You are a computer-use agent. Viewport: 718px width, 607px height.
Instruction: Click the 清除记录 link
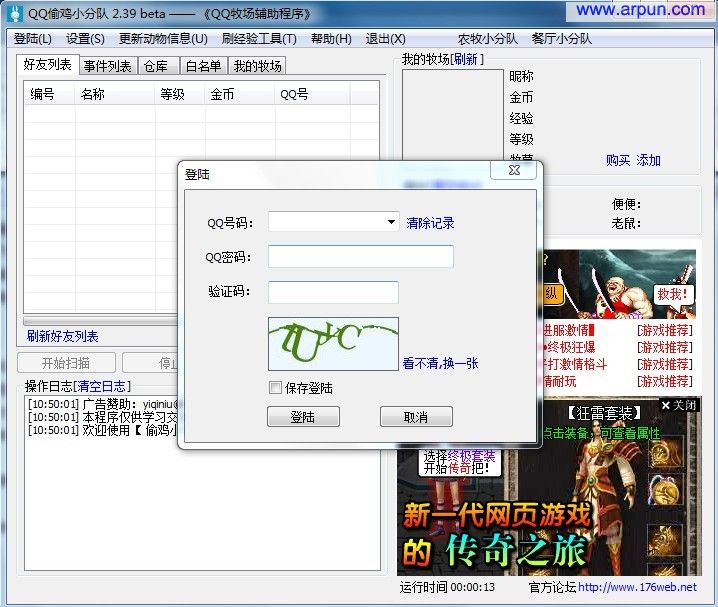(430, 223)
